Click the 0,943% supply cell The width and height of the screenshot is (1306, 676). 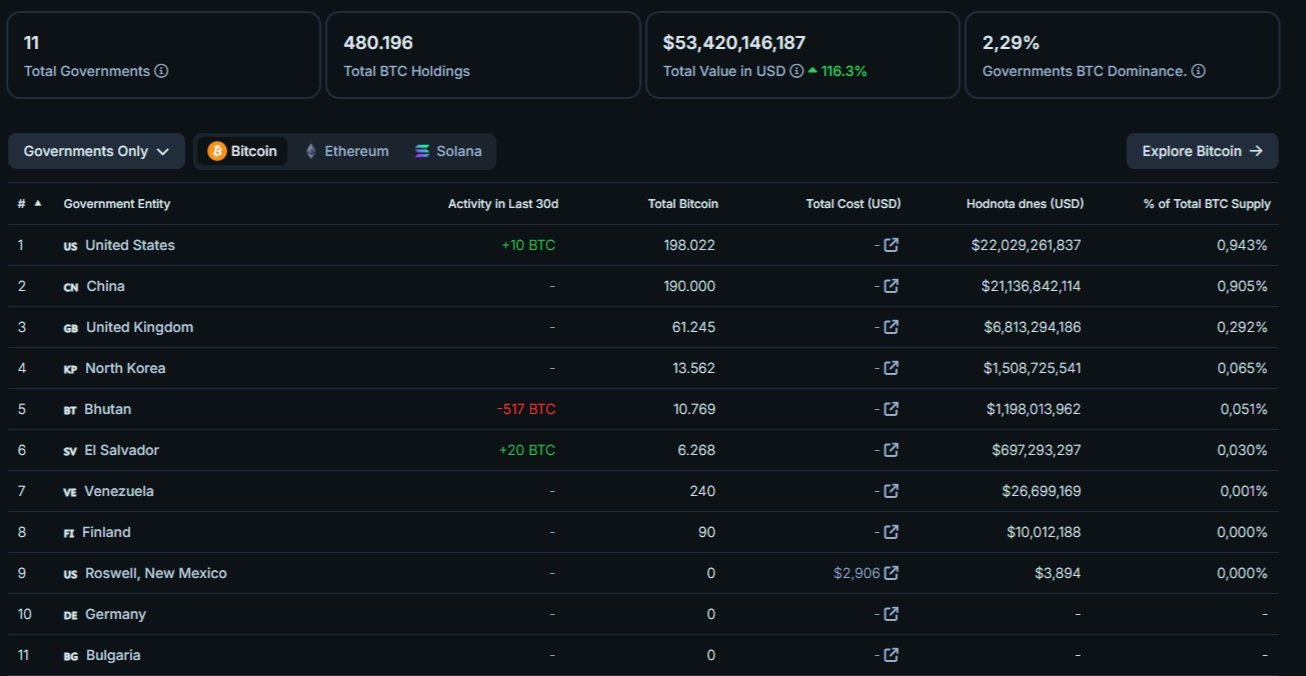1242,245
